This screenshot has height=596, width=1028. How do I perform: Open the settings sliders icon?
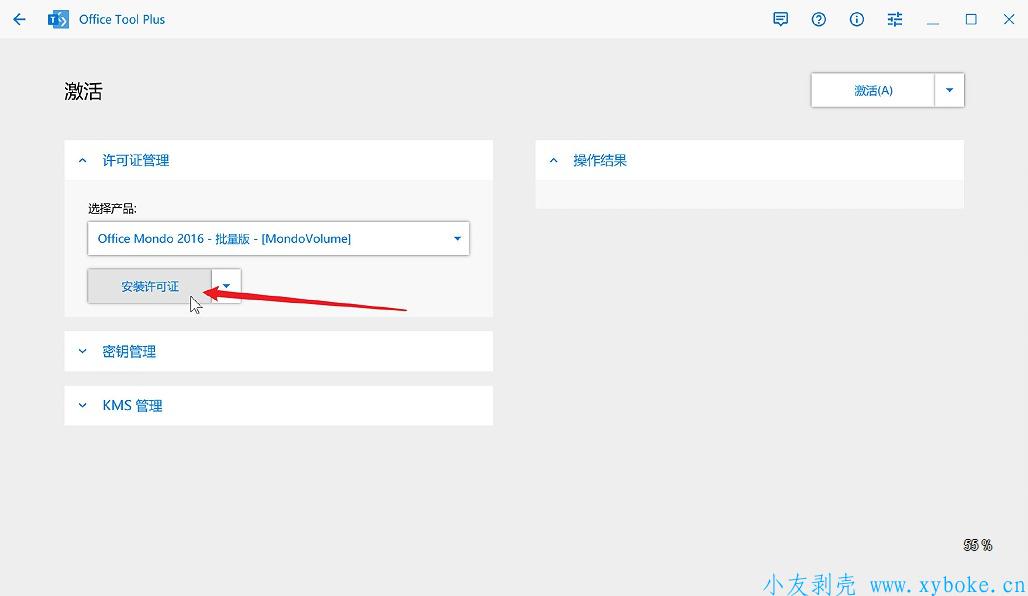(x=895, y=19)
